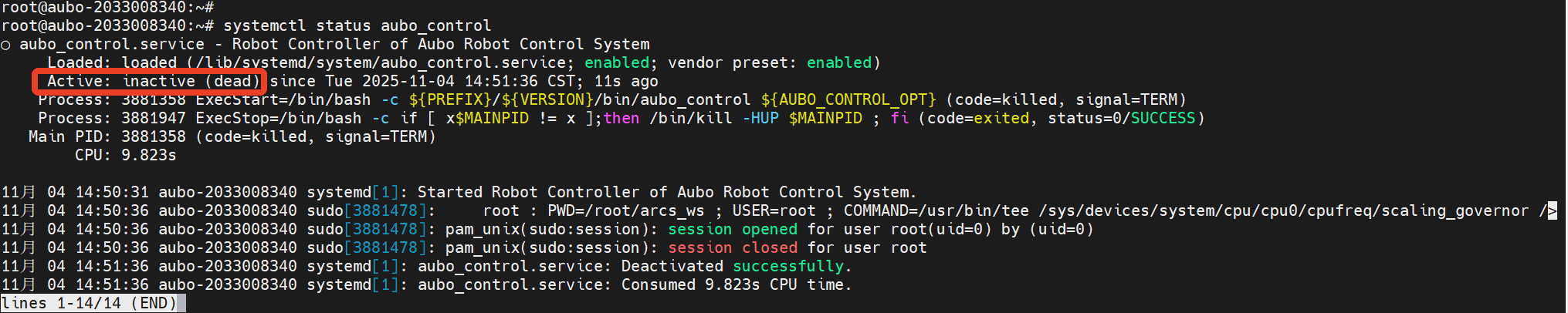The image size is (1568, 313).
Task: Click the "$MAINPID" variable after -HUP
Action: click(825, 118)
